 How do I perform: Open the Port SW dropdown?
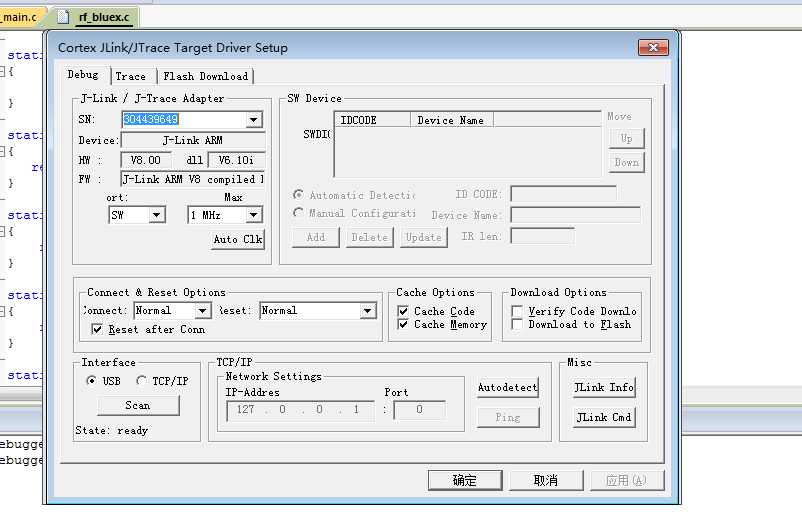[x=157, y=215]
